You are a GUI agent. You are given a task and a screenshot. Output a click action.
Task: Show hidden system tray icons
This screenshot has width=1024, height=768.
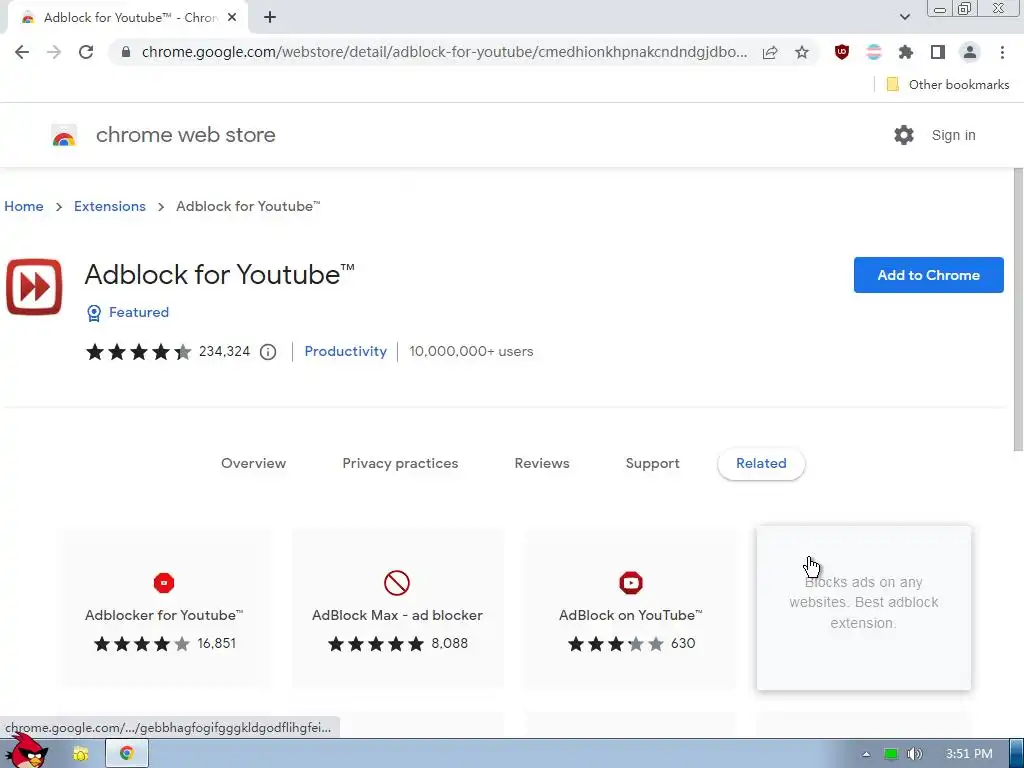tap(866, 754)
